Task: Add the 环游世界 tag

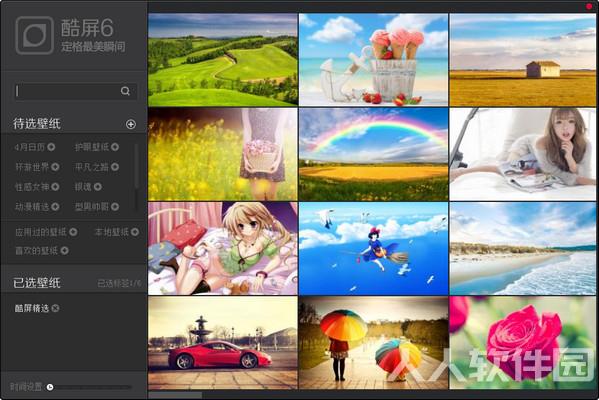Action: coord(55,167)
